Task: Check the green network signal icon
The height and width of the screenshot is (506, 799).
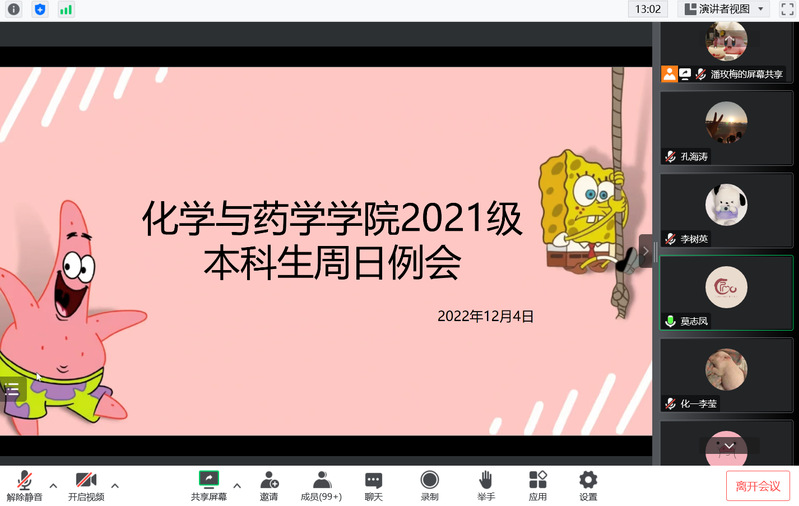Action: 66,9
